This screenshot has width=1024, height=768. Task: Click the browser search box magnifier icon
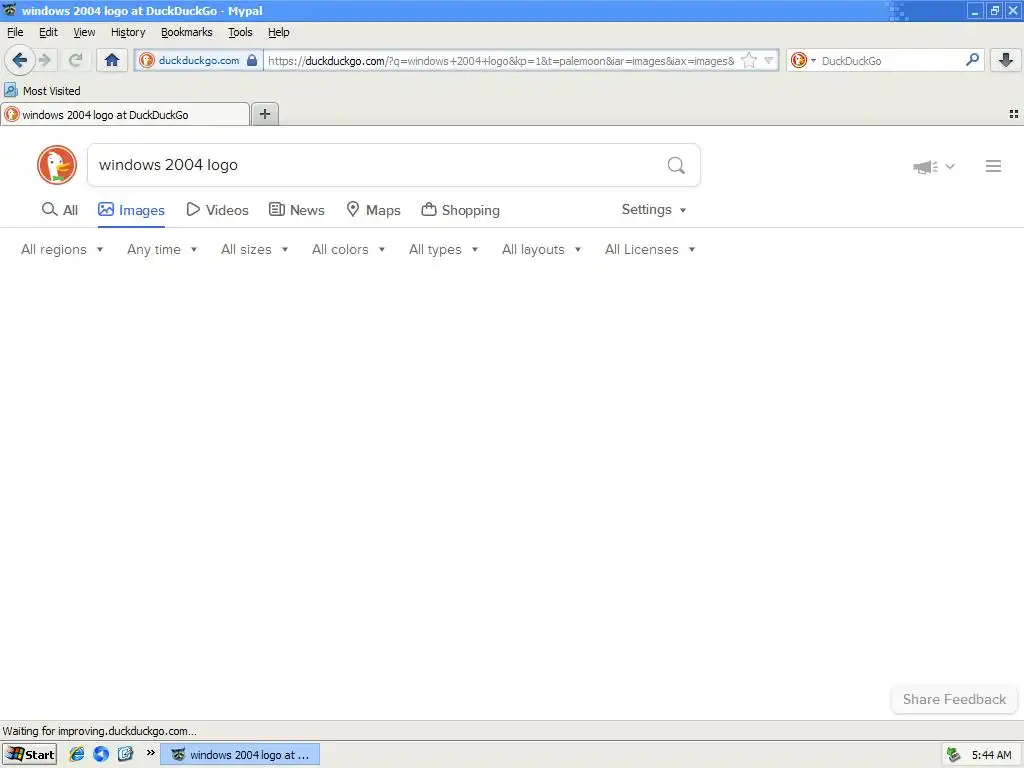point(972,60)
